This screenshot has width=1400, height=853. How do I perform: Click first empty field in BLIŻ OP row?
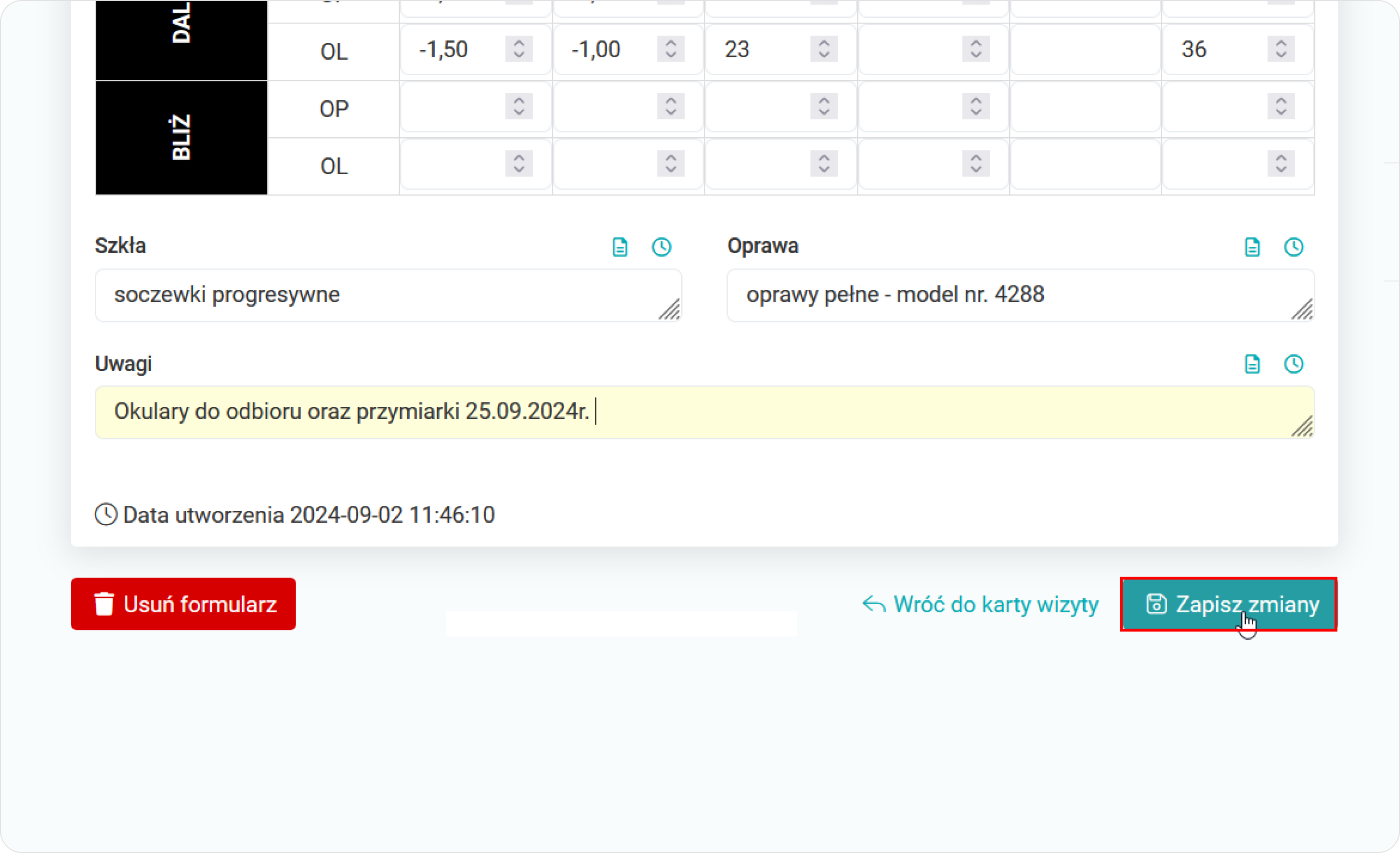pos(476,107)
